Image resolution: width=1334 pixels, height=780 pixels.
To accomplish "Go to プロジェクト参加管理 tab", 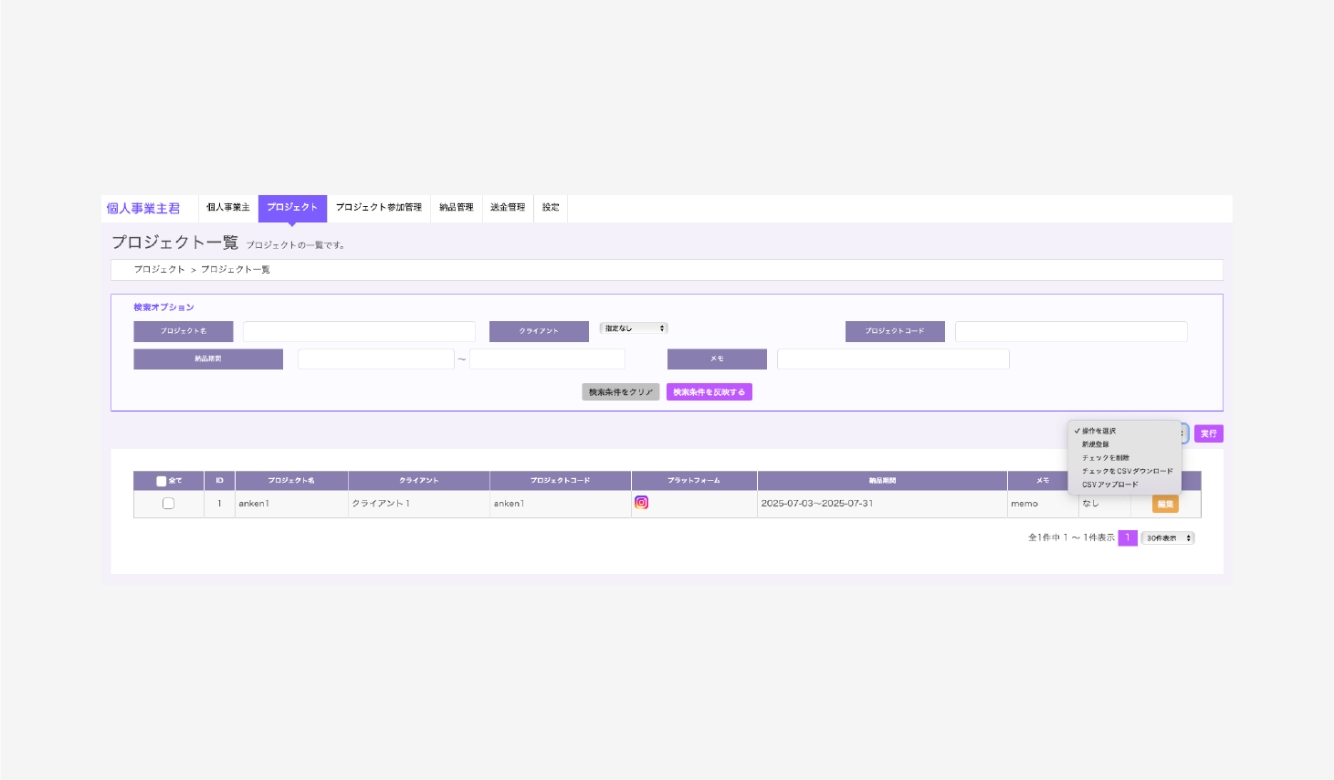I will pyautogui.click(x=378, y=208).
